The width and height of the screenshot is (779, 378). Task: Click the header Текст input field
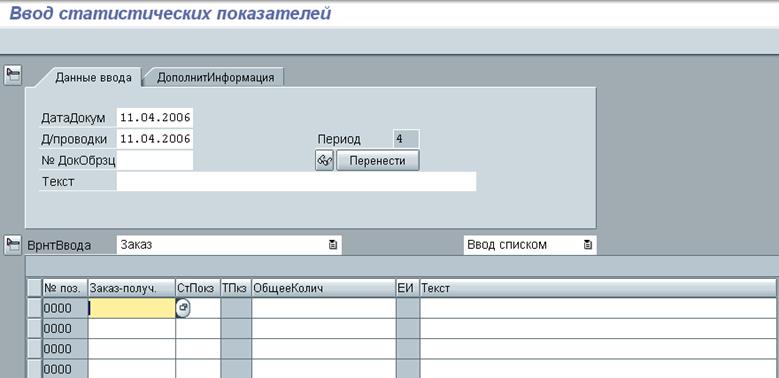coord(296,181)
